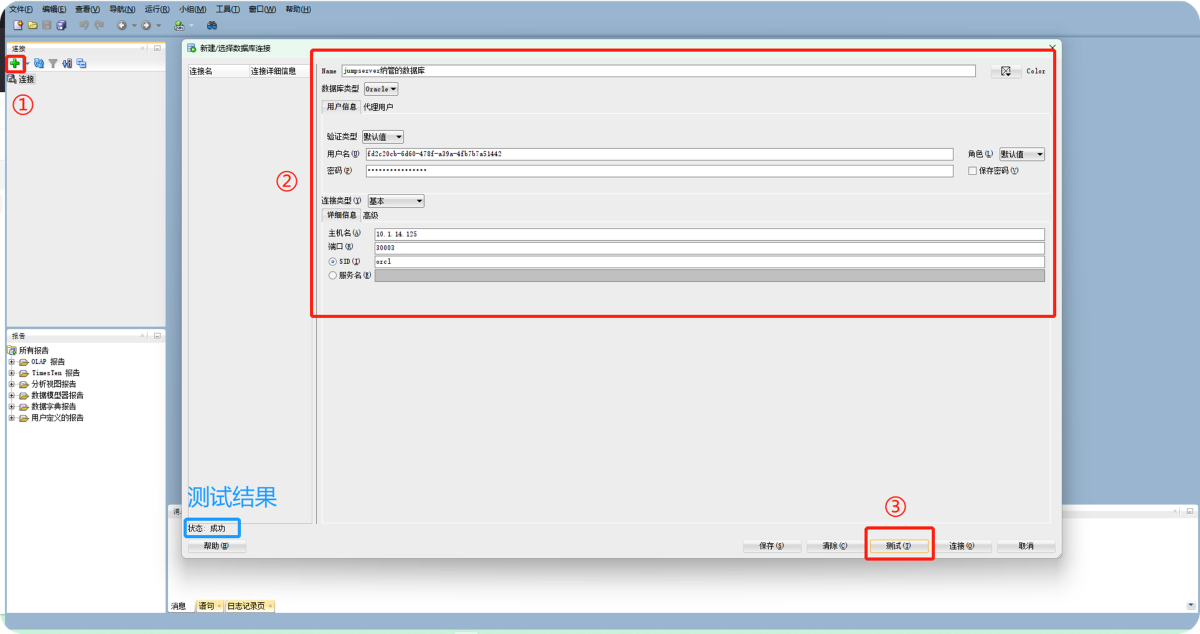
Task: Open the 查看 menu
Action: (x=87, y=9)
